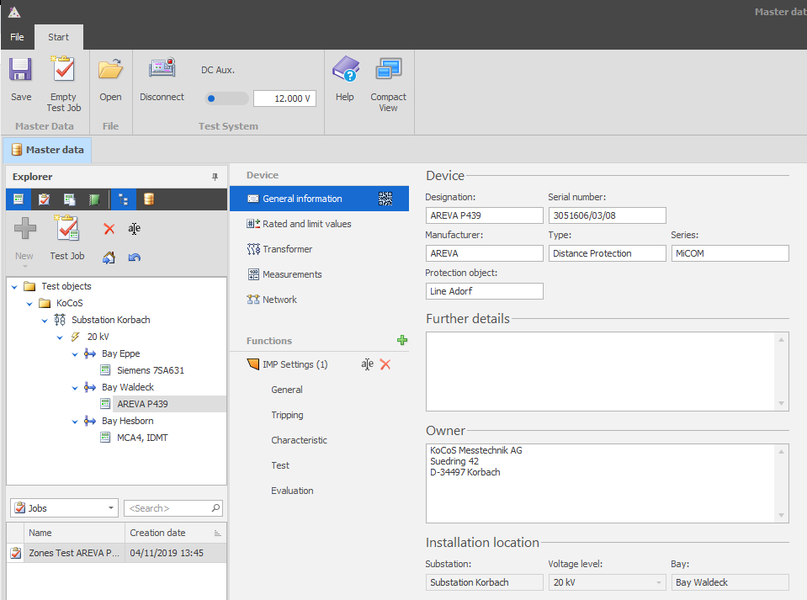
Task: Delete selected item with Explorer red X
Action: pyautogui.click(x=109, y=228)
